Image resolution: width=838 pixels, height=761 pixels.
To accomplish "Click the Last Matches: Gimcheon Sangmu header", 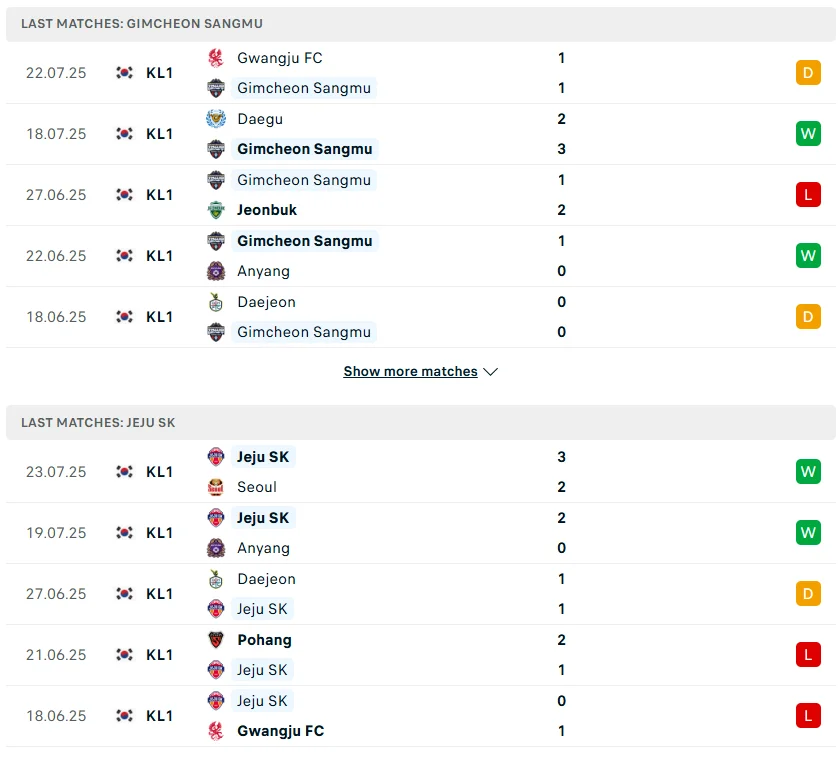I will coord(142,23).
